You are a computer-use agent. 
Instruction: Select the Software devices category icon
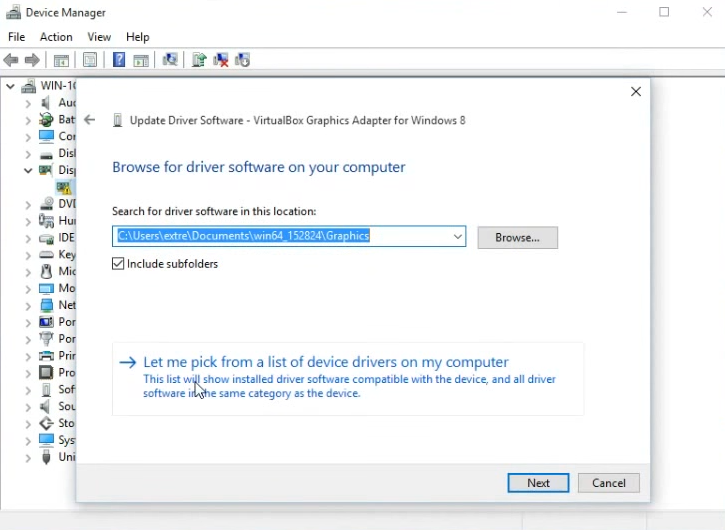pyautogui.click(x=46, y=389)
